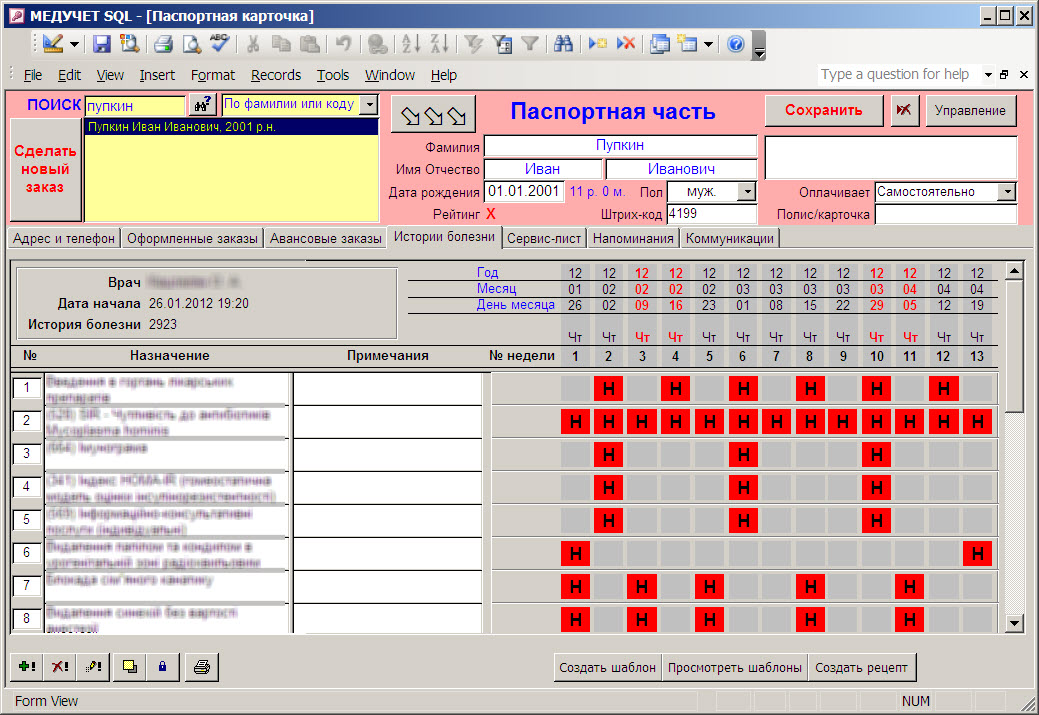1039x715 pixels.
Task: Click the Сохранить button
Action: pos(824,110)
